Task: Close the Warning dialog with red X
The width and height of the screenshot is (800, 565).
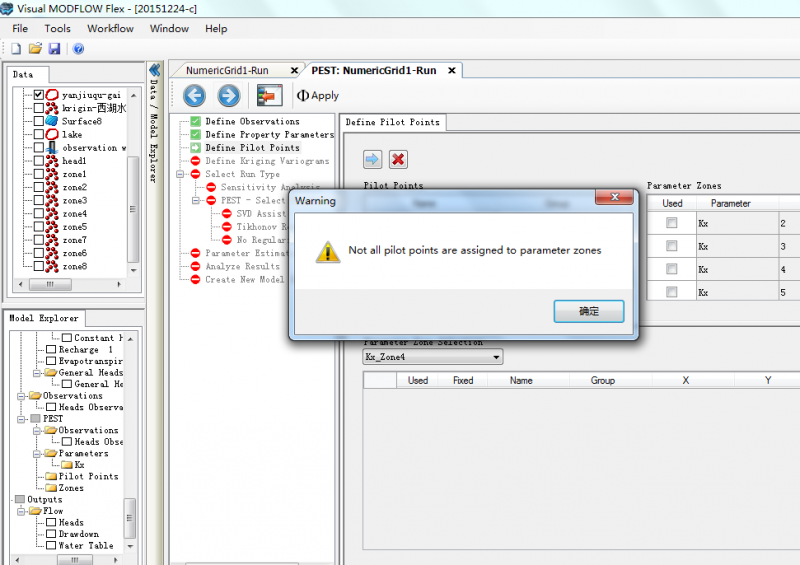Action: click(x=614, y=197)
